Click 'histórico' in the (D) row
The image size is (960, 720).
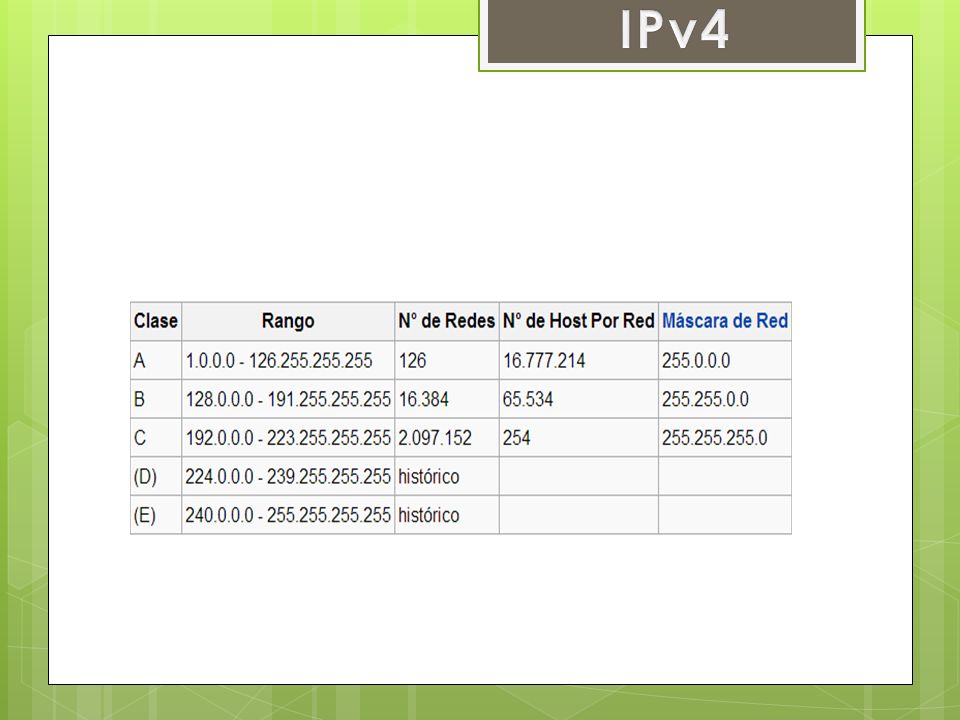click(x=429, y=476)
